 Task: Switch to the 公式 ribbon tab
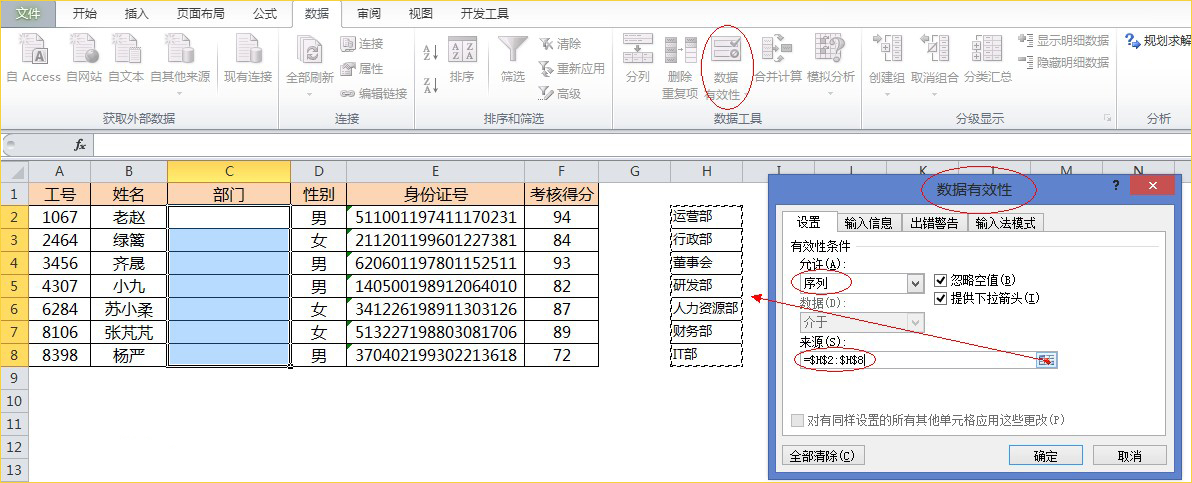pos(265,14)
